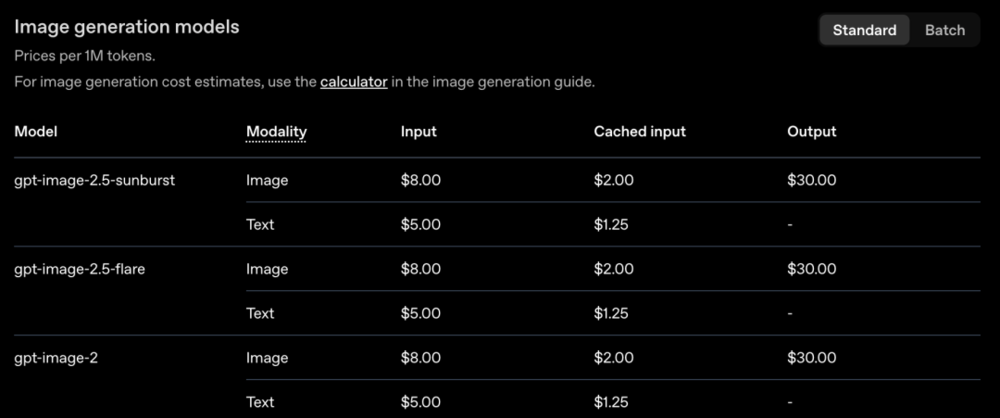Click the Model column header
Image resolution: width=1000 pixels, height=418 pixels.
(36, 131)
